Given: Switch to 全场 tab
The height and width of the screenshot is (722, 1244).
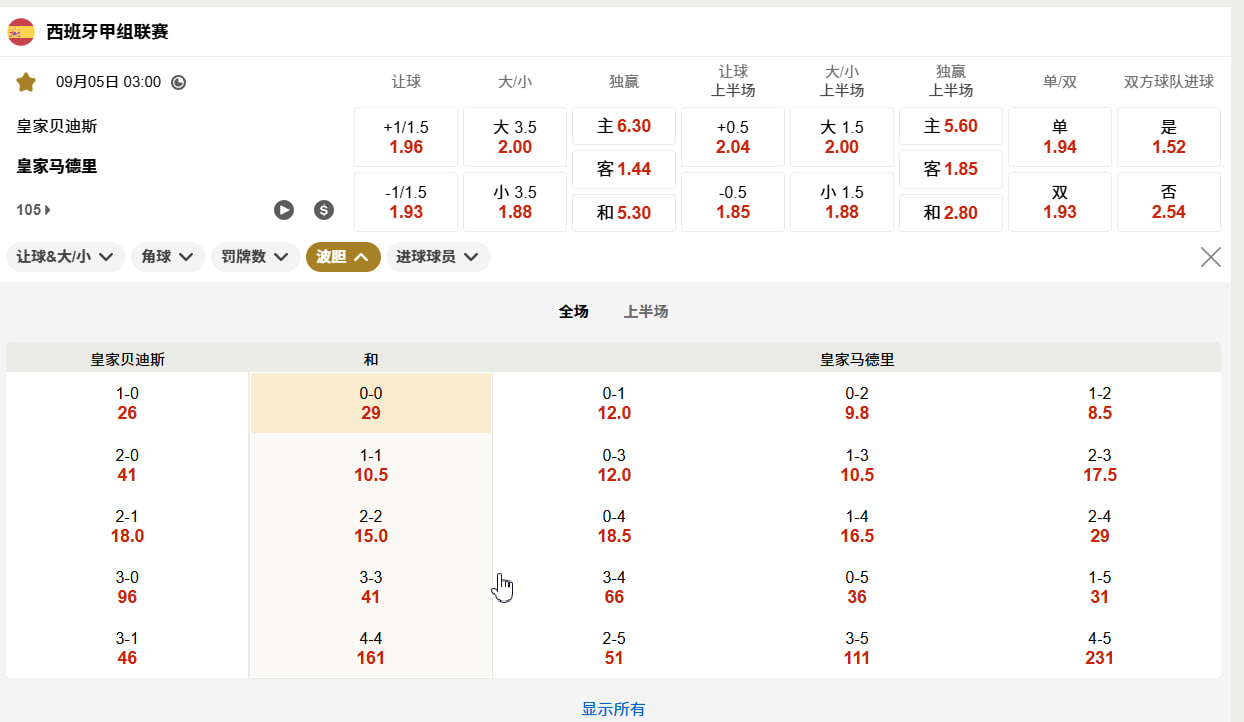Looking at the screenshot, I should click(573, 311).
